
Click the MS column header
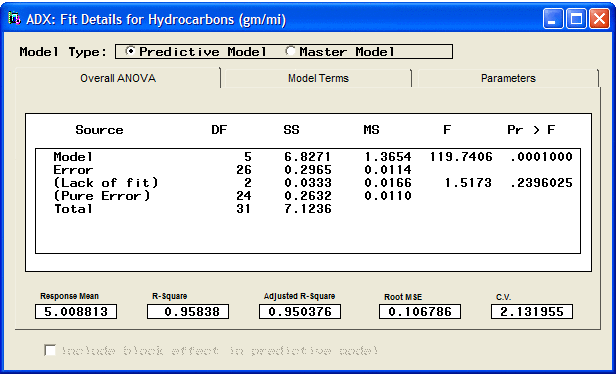371,130
